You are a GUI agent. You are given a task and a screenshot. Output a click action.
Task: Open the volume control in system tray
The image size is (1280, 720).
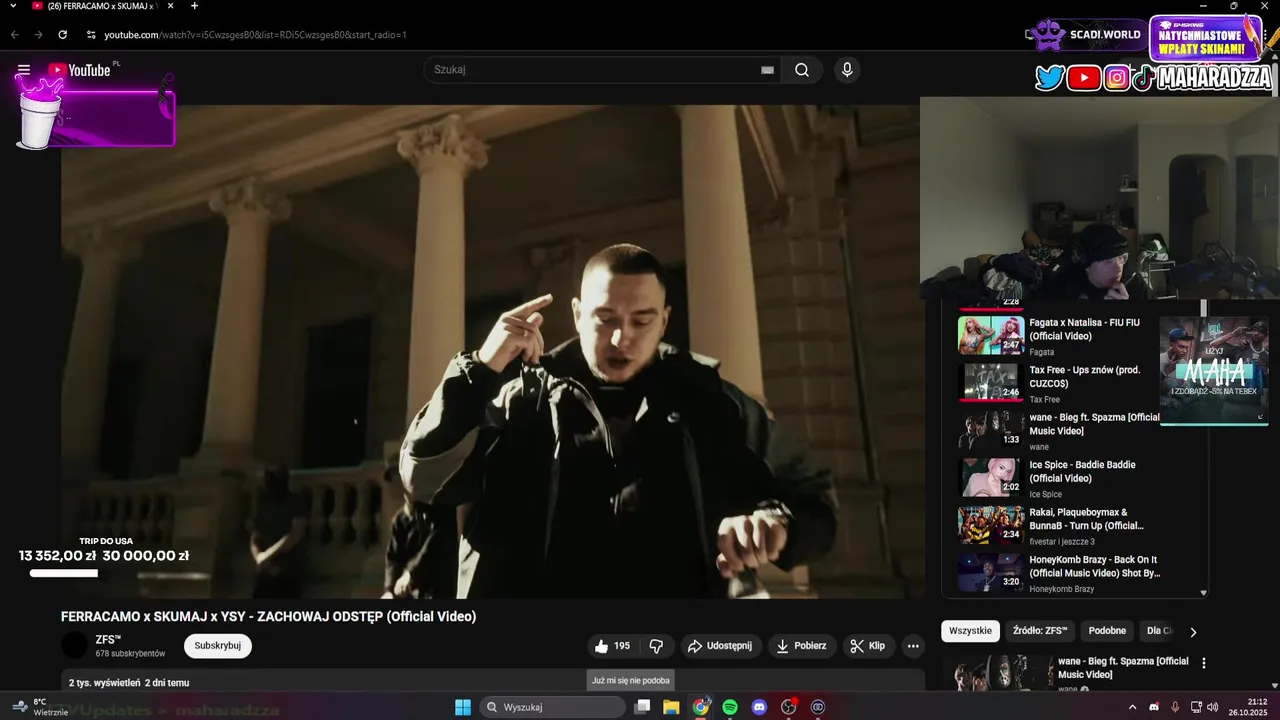1212,707
